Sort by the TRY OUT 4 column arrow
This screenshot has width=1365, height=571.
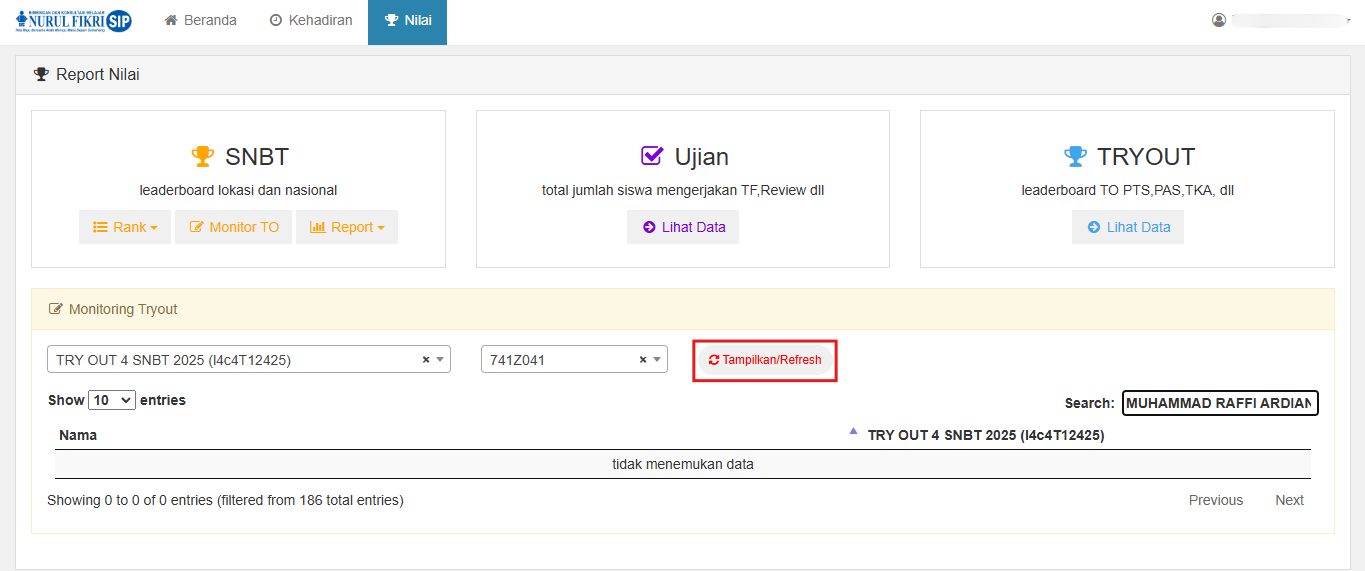[x=853, y=431]
